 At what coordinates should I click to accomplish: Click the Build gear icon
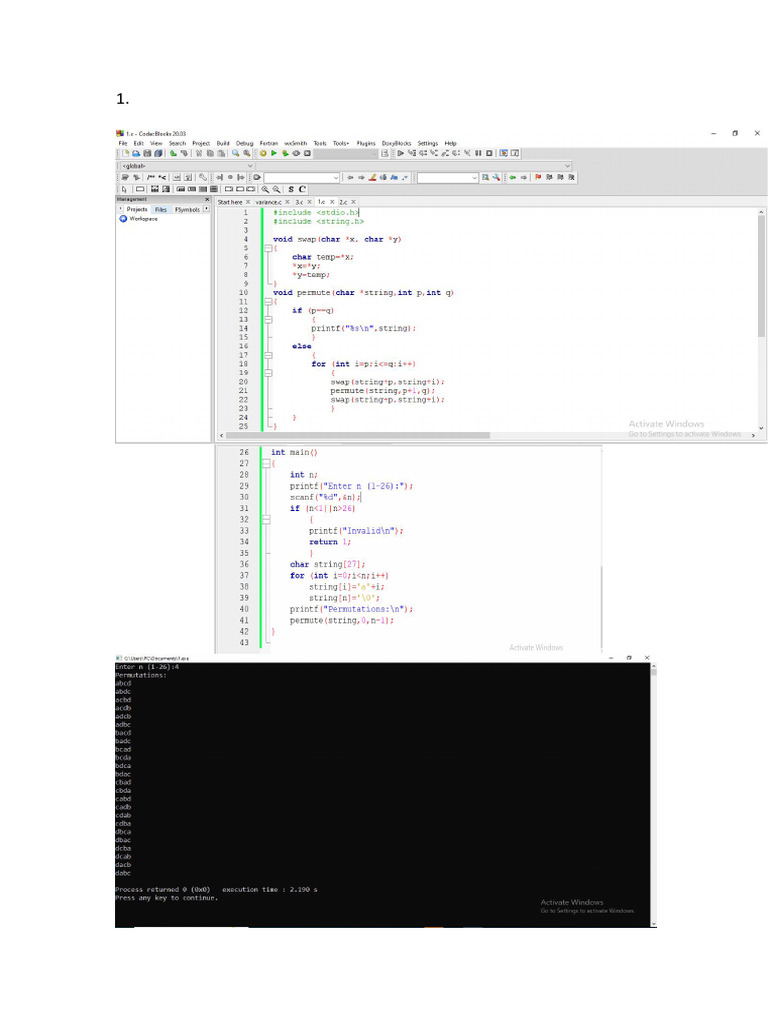click(x=263, y=154)
